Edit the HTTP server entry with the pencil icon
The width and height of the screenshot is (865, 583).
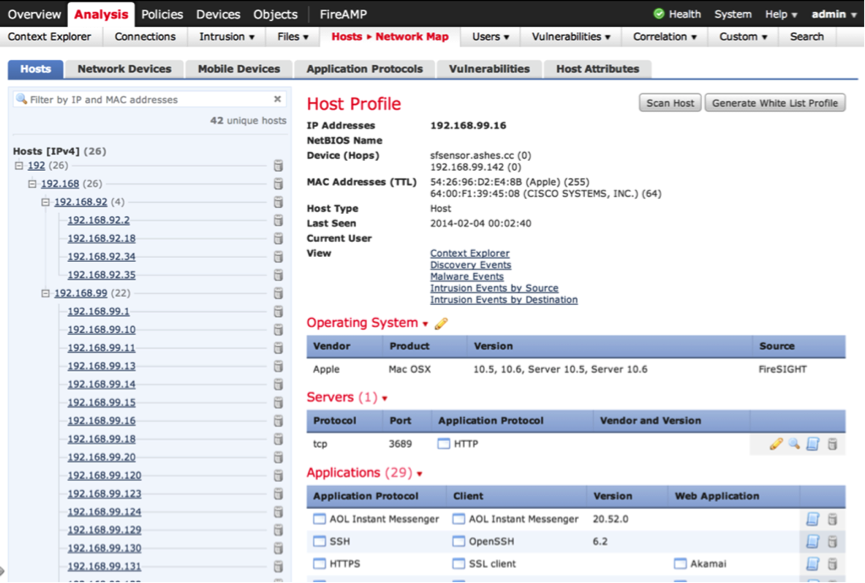[776, 443]
